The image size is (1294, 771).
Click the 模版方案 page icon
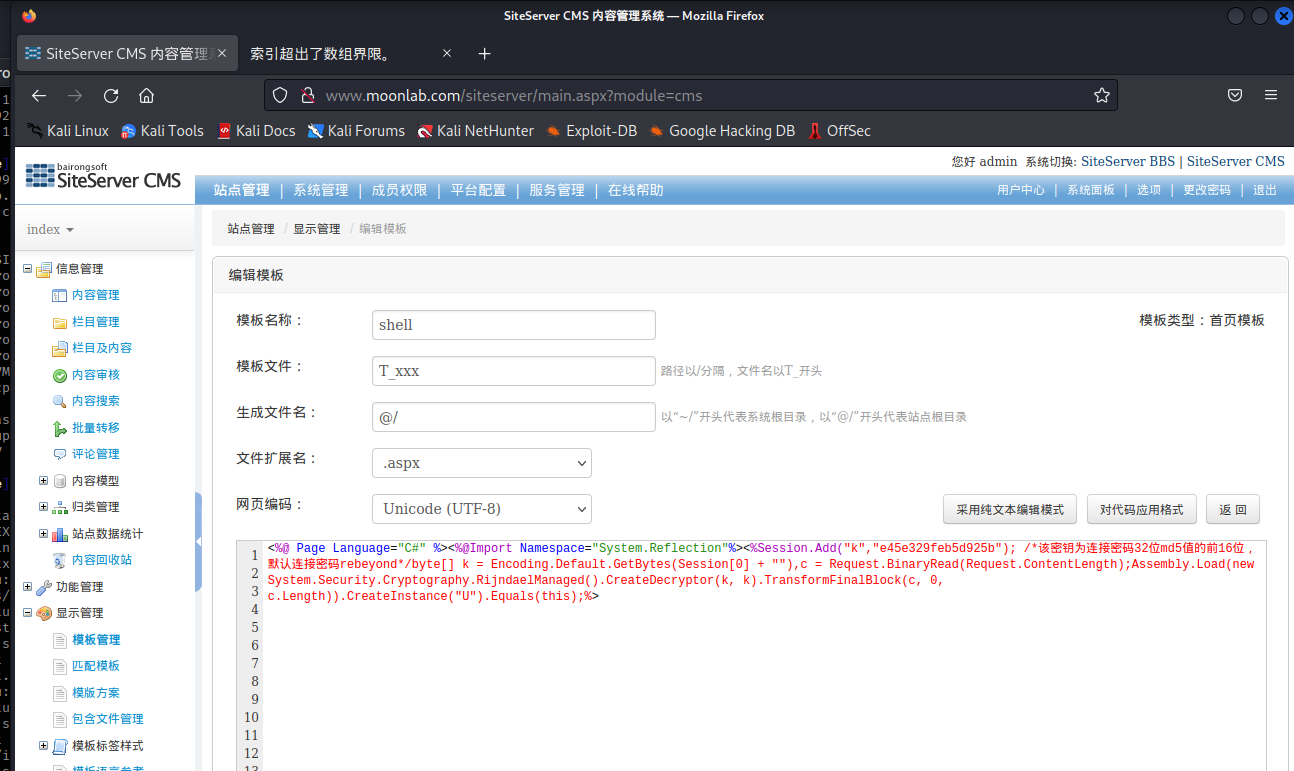pyautogui.click(x=59, y=693)
